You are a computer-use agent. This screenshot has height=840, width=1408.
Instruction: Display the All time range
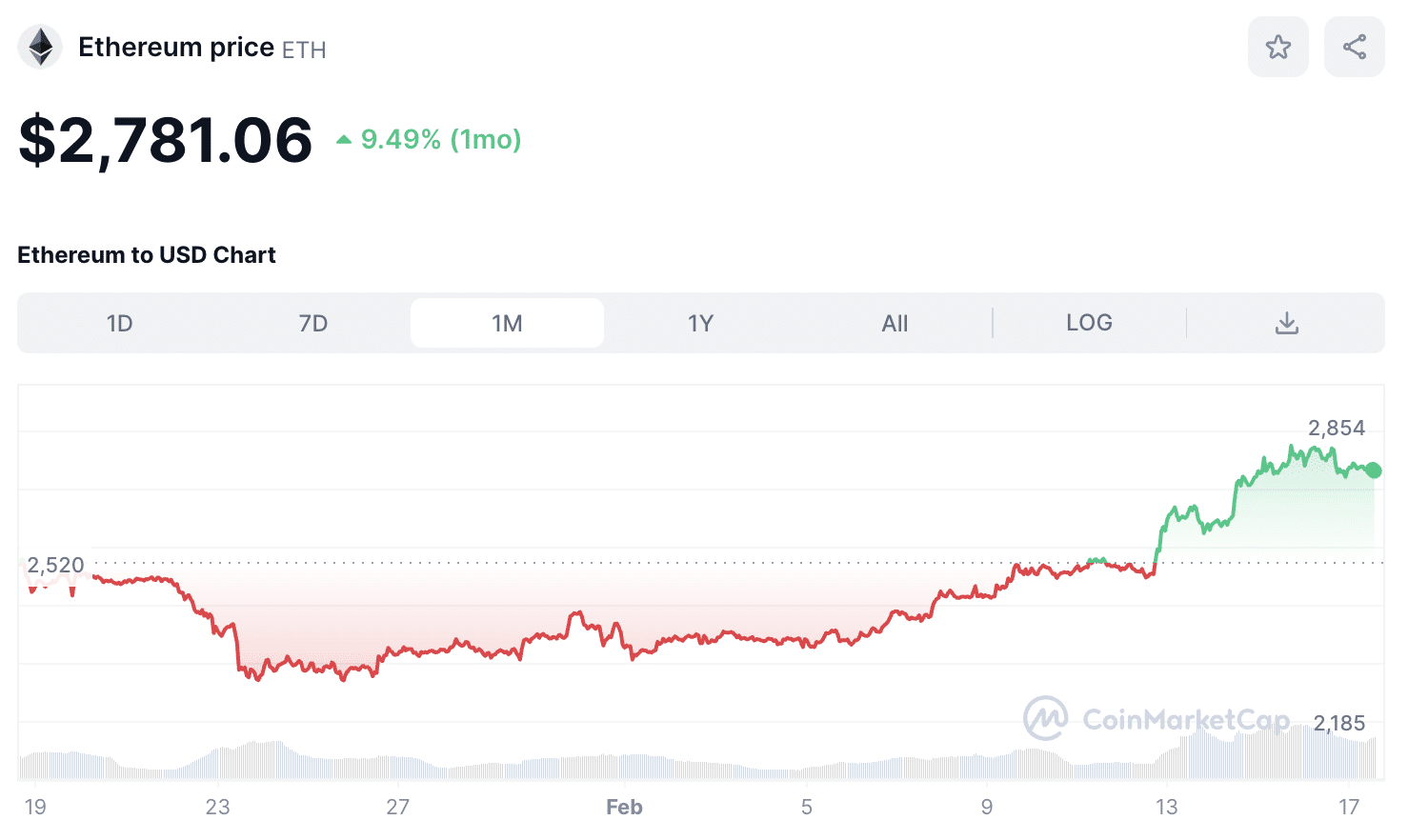click(x=895, y=324)
